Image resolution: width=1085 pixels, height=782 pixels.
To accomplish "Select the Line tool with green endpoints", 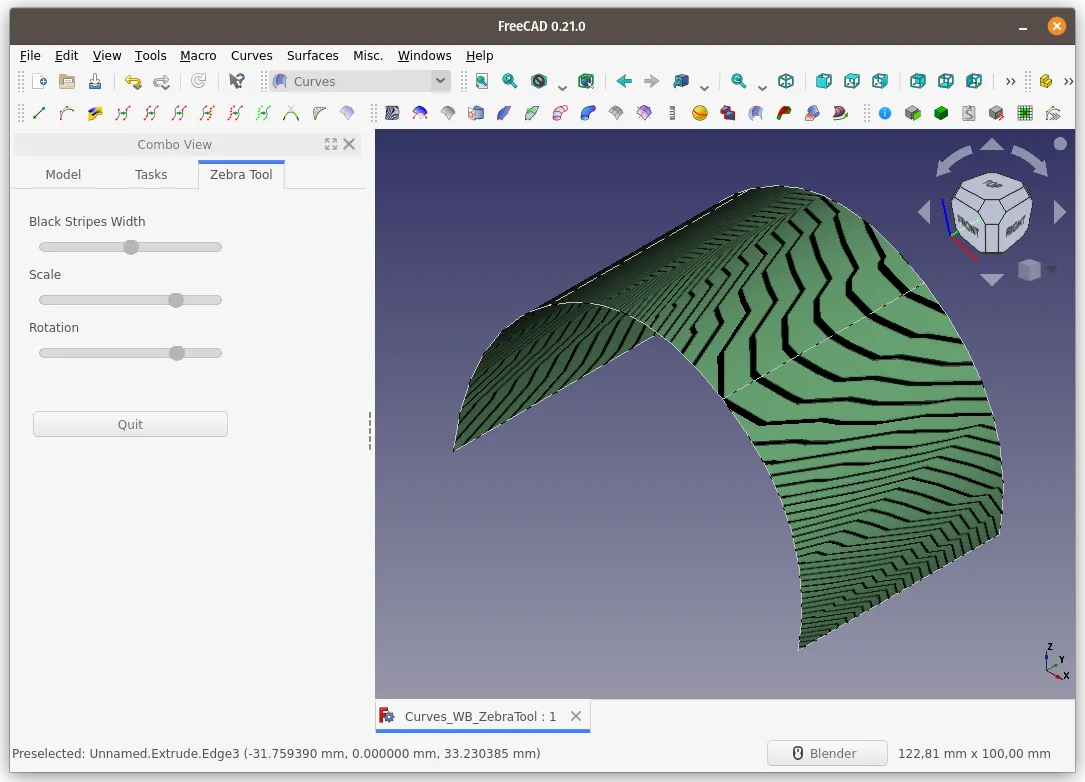I will (39, 113).
